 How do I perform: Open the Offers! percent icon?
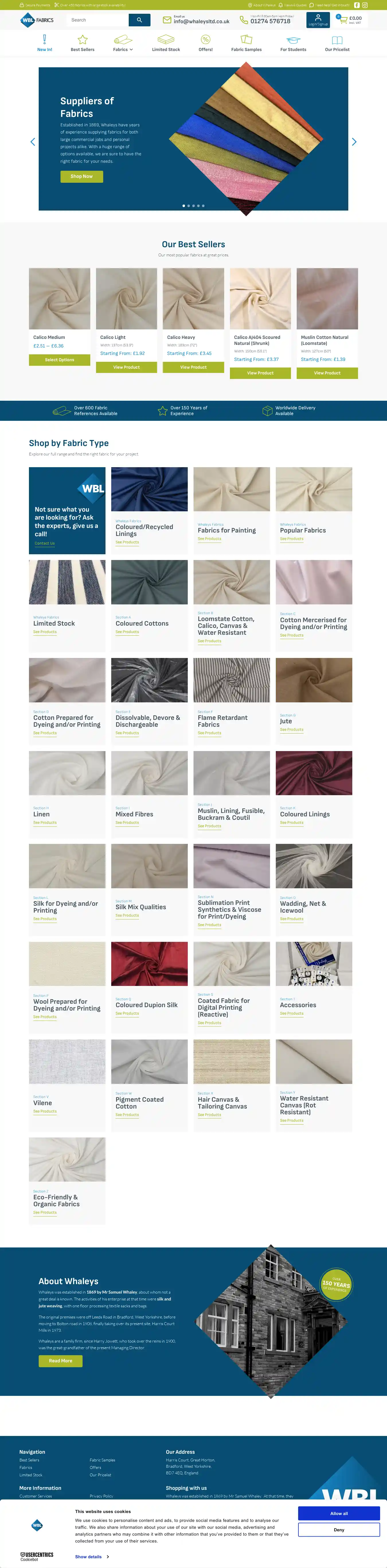[205, 40]
